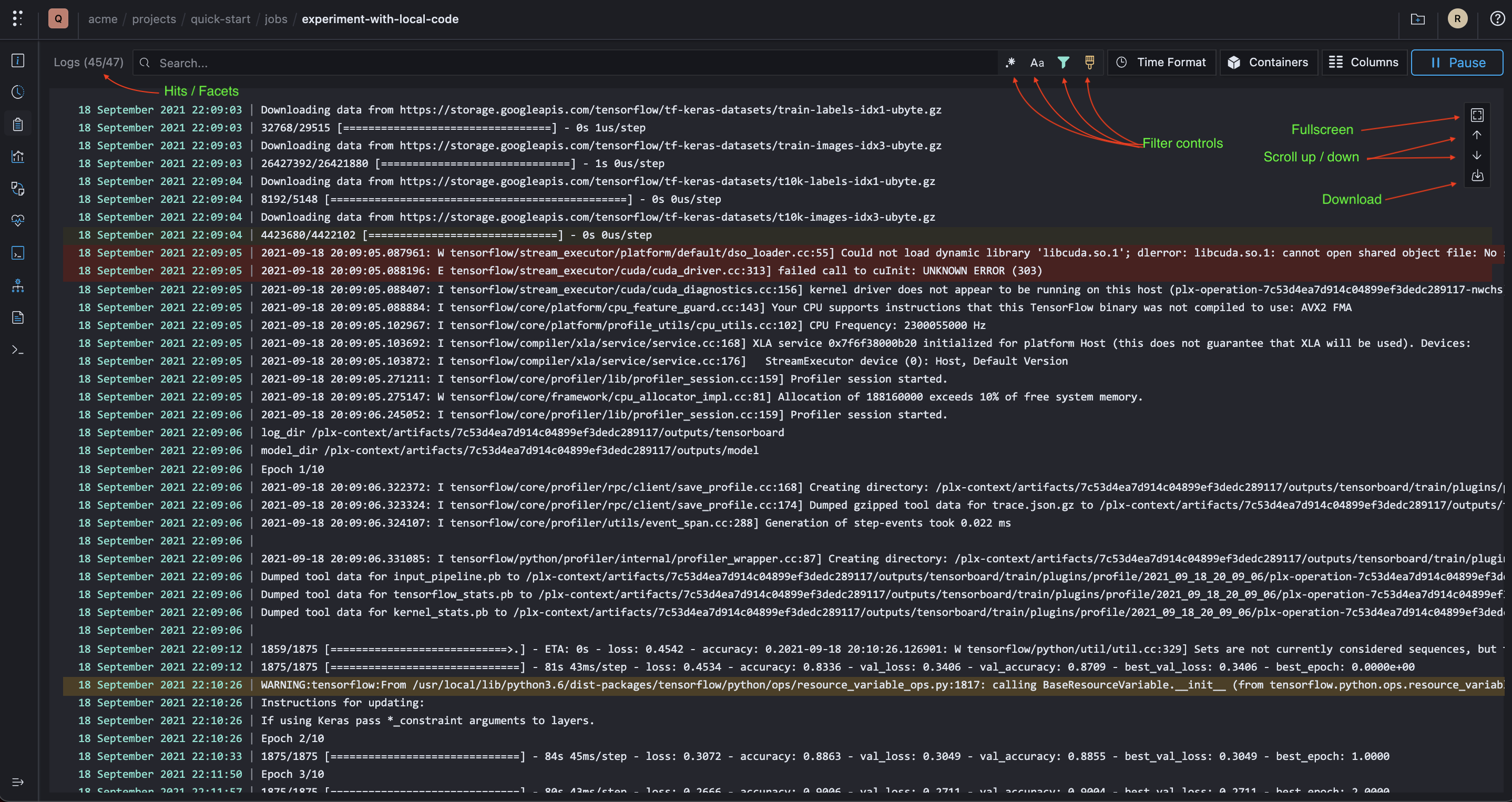The width and height of the screenshot is (1512, 802).
Task: Toggle the funnel filter control
Action: click(1064, 62)
